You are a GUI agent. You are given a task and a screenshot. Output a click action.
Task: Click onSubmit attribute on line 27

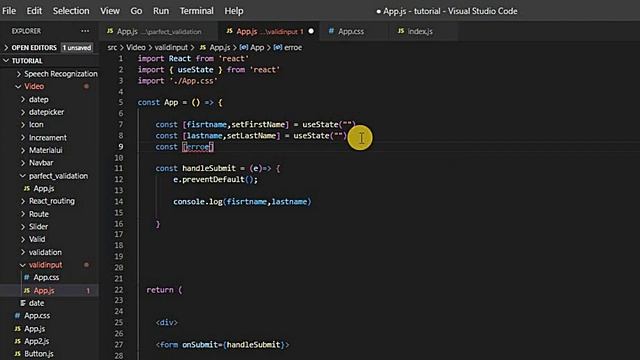coord(200,345)
